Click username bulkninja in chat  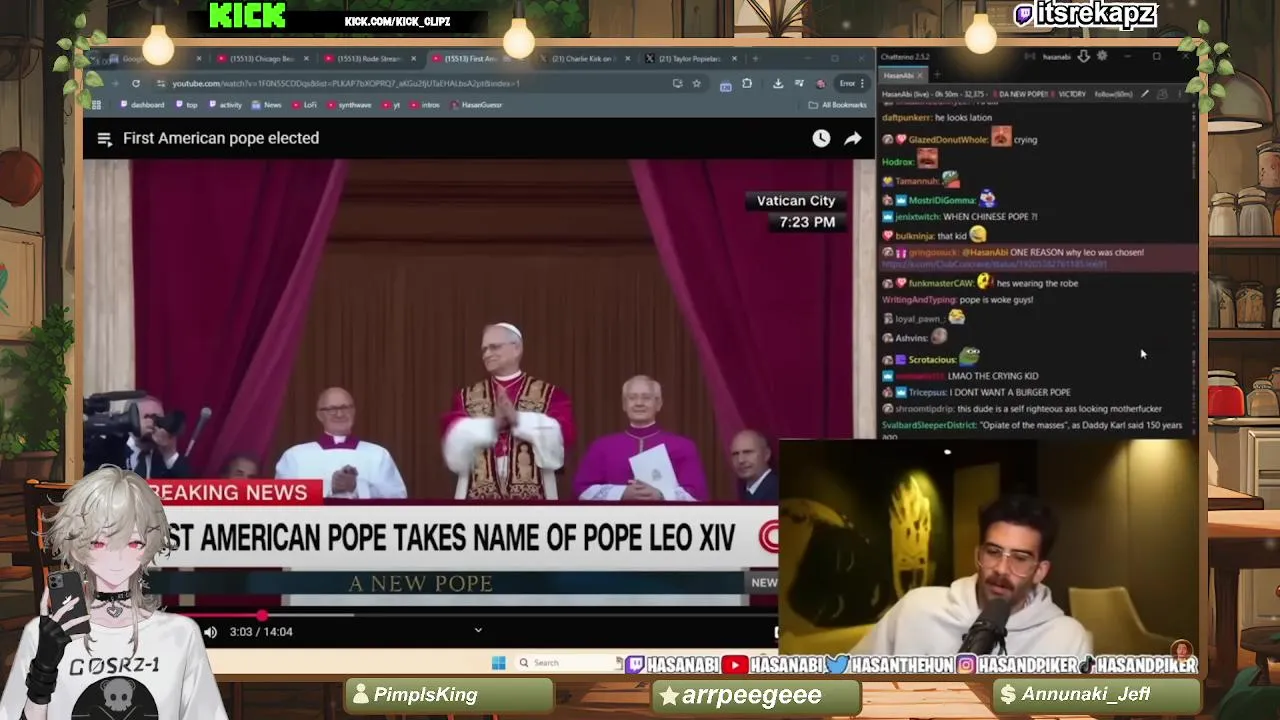[x=915, y=237]
